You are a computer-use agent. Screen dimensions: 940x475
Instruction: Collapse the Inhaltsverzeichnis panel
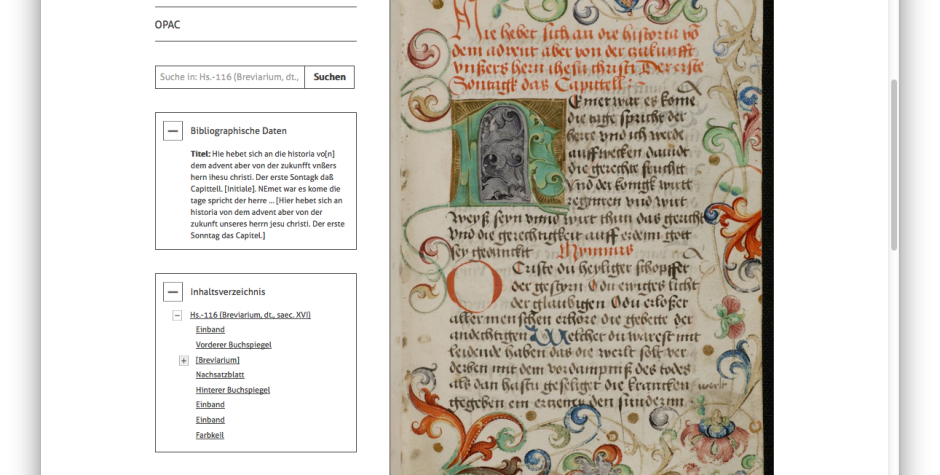click(x=173, y=292)
